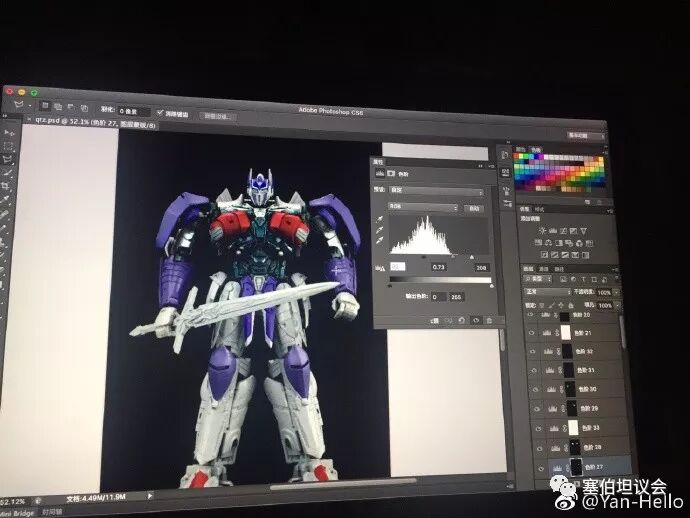Open the status bar info arrow menu
690x518 pixels.
(x=150, y=496)
